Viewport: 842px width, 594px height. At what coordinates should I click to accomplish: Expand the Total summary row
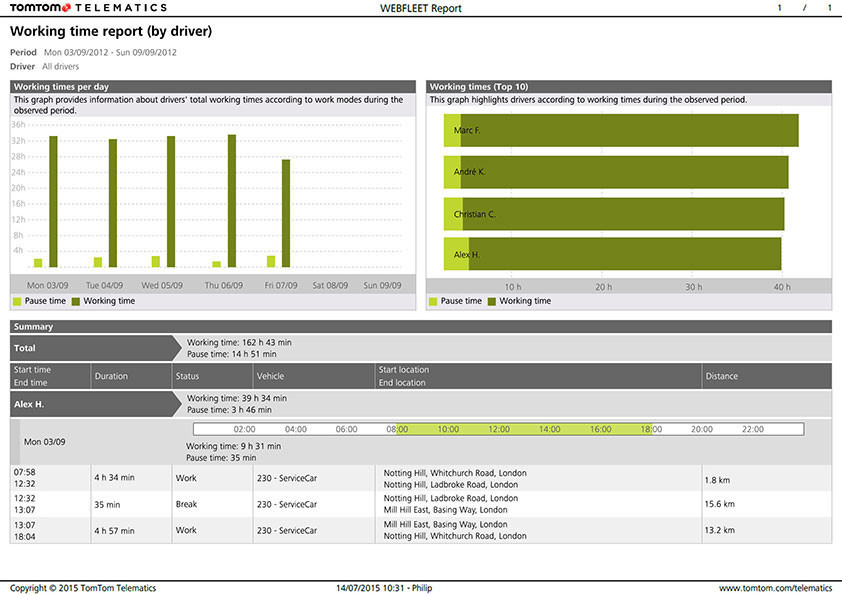(x=92, y=348)
